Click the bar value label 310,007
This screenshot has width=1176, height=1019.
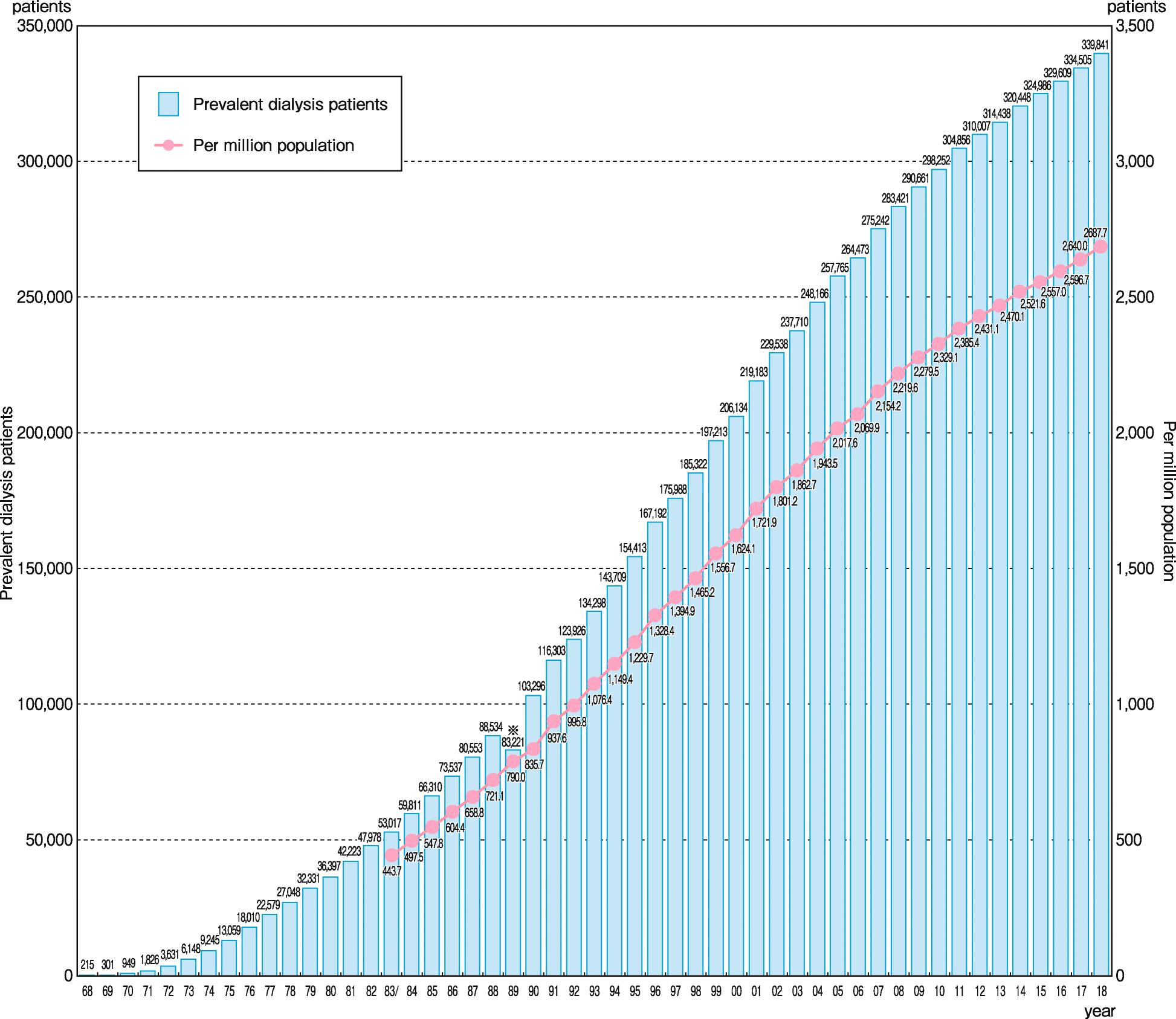[x=976, y=126]
